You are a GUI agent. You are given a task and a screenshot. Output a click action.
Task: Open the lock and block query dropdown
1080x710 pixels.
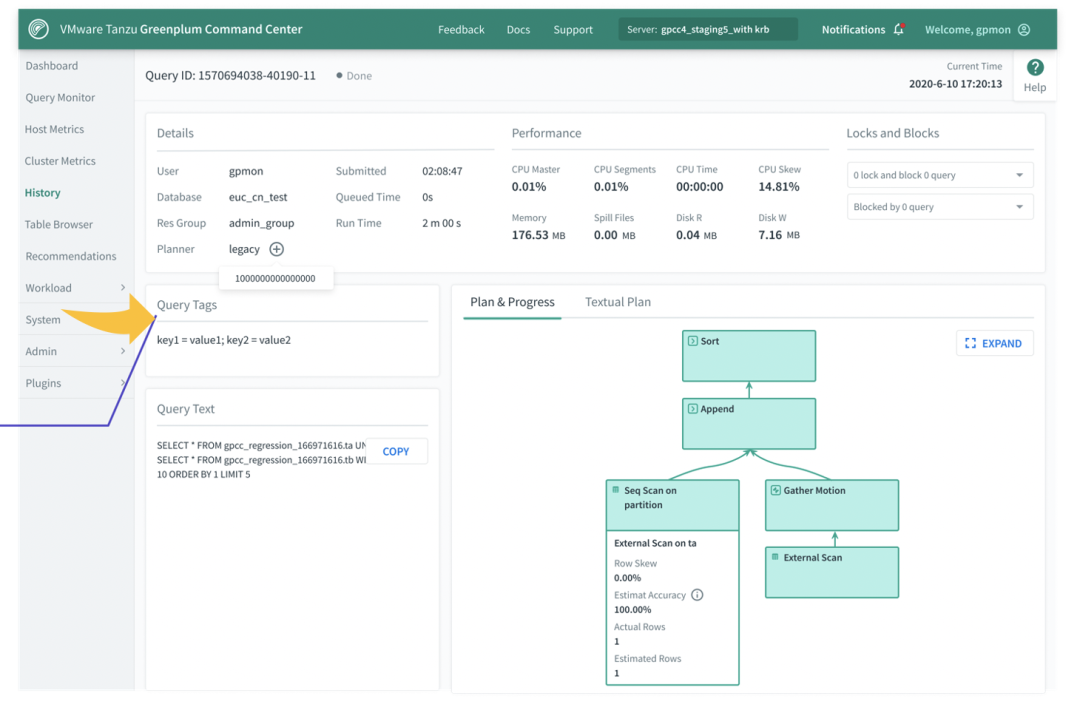[x=939, y=175]
